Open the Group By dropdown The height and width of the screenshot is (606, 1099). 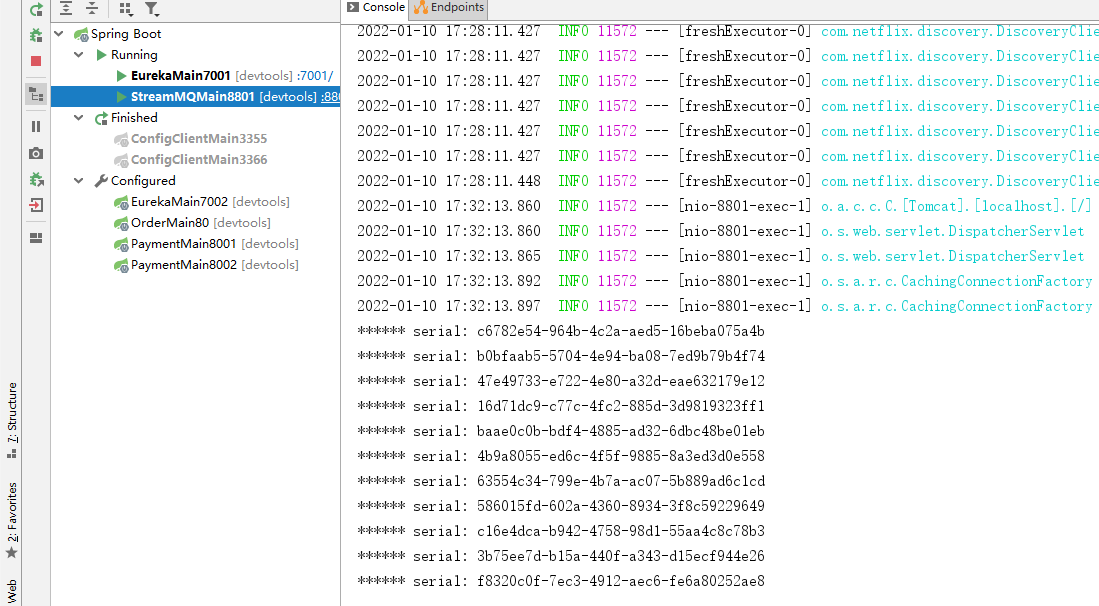click(x=125, y=8)
